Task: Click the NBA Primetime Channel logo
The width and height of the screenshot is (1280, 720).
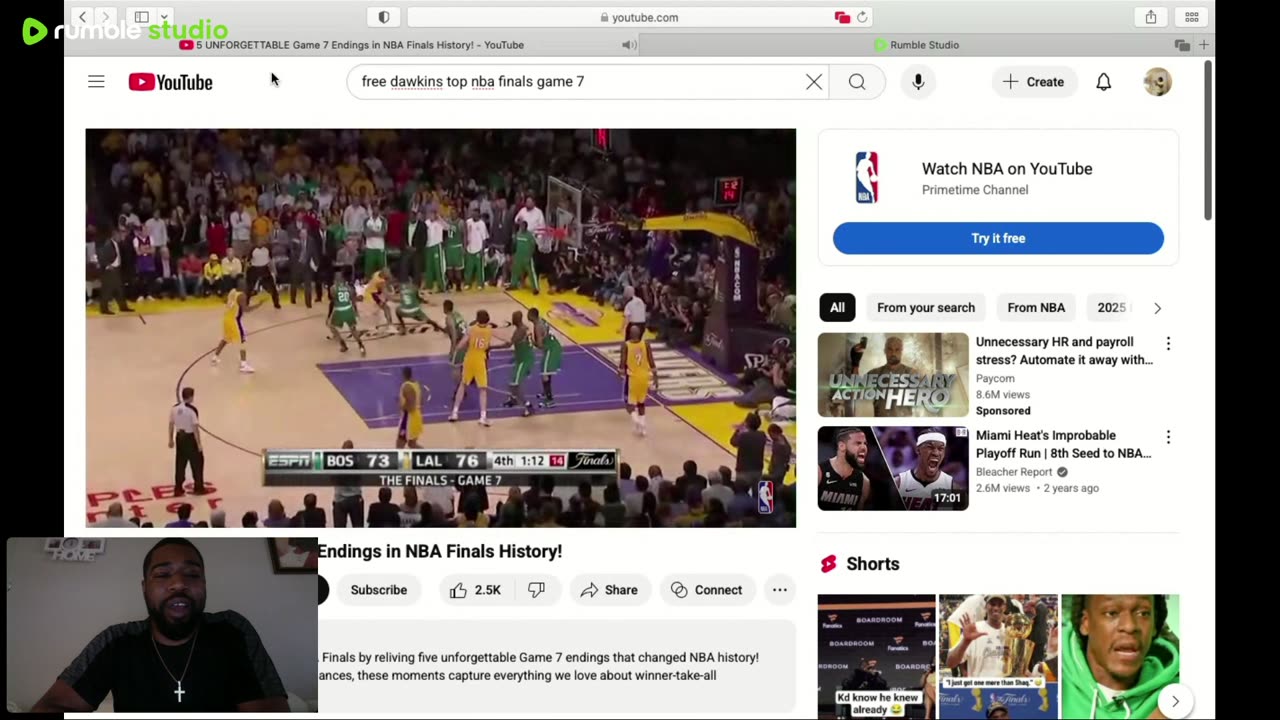Action: [x=867, y=178]
